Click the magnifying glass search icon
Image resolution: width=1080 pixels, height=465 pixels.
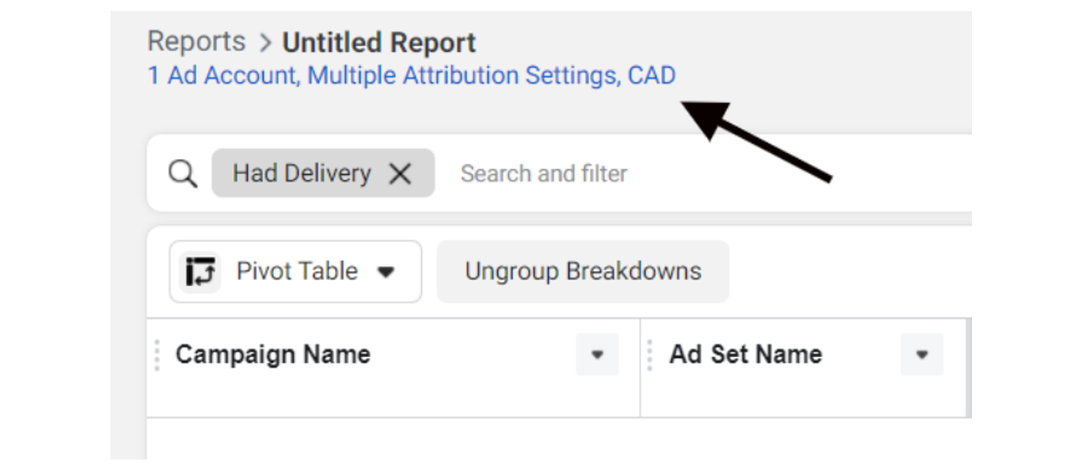click(x=182, y=174)
